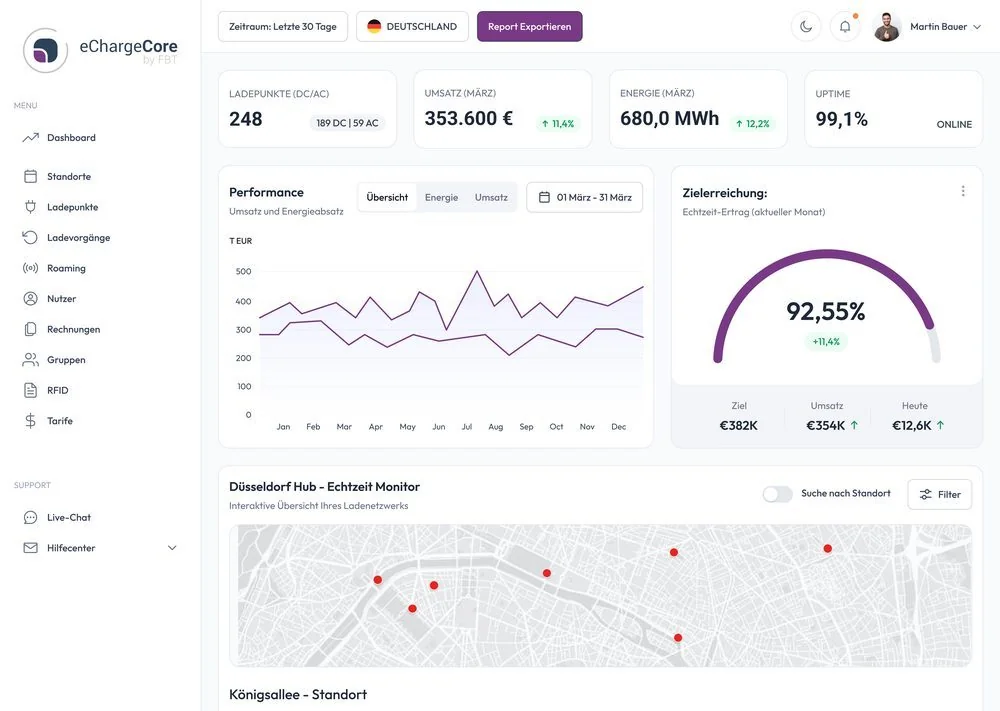Click the 99,1% uptime value
The image size is (1000, 711).
(841, 119)
